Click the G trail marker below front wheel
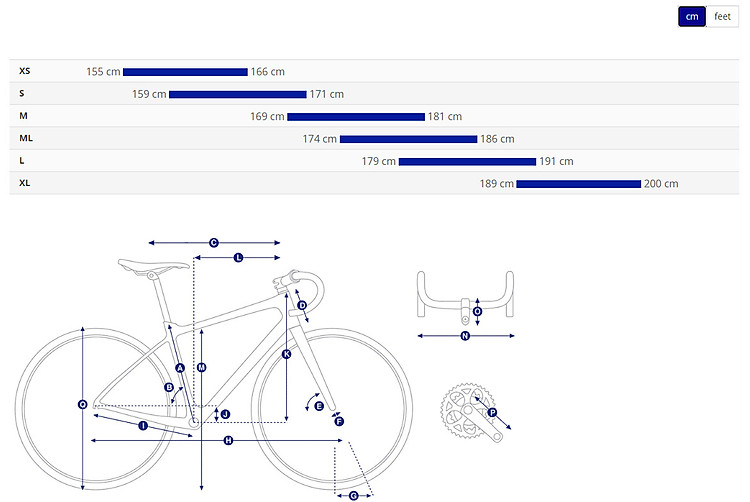The width and height of the screenshot is (750, 502). (353, 496)
